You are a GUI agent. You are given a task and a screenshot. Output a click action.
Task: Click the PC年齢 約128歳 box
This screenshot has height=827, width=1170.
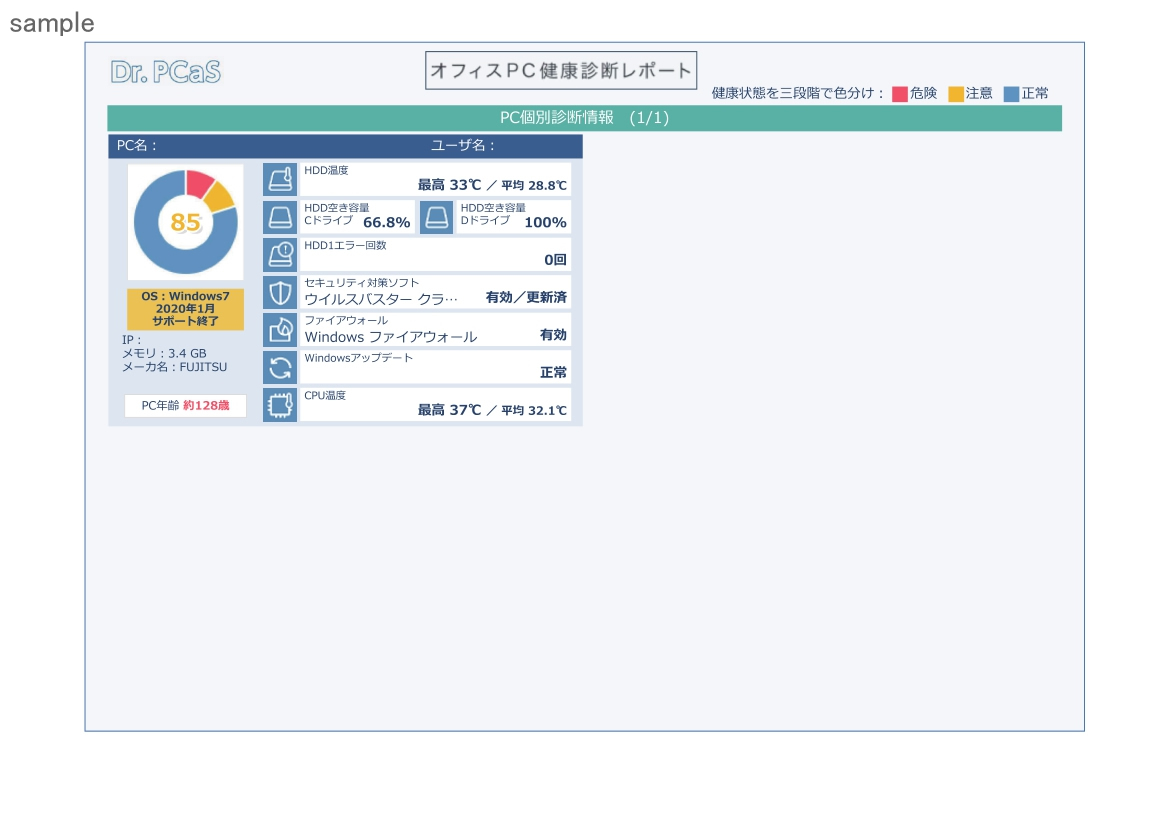(x=185, y=405)
